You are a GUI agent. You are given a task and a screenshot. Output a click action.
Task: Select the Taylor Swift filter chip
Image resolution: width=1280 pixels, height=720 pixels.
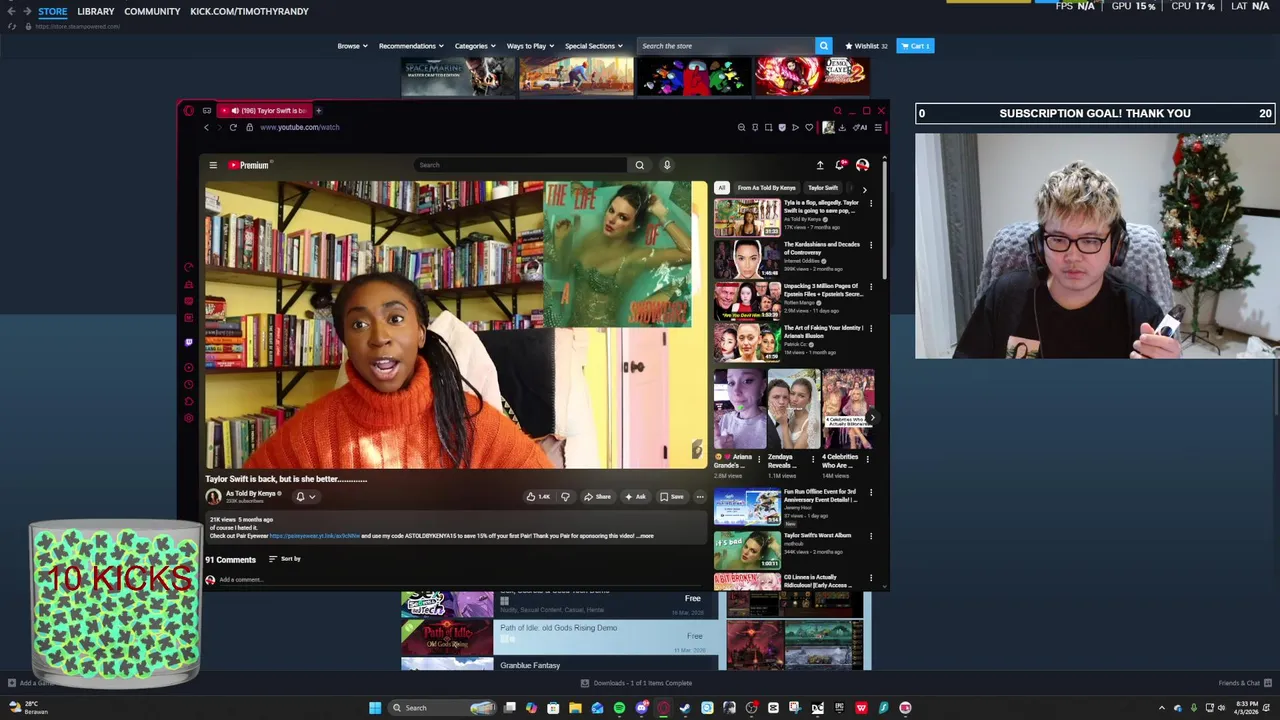[823, 188]
